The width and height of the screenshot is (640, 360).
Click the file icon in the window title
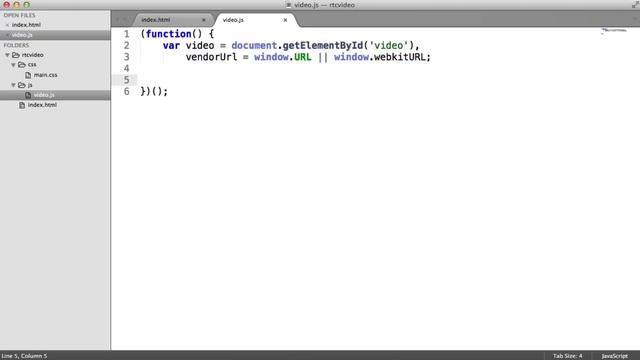point(289,5)
